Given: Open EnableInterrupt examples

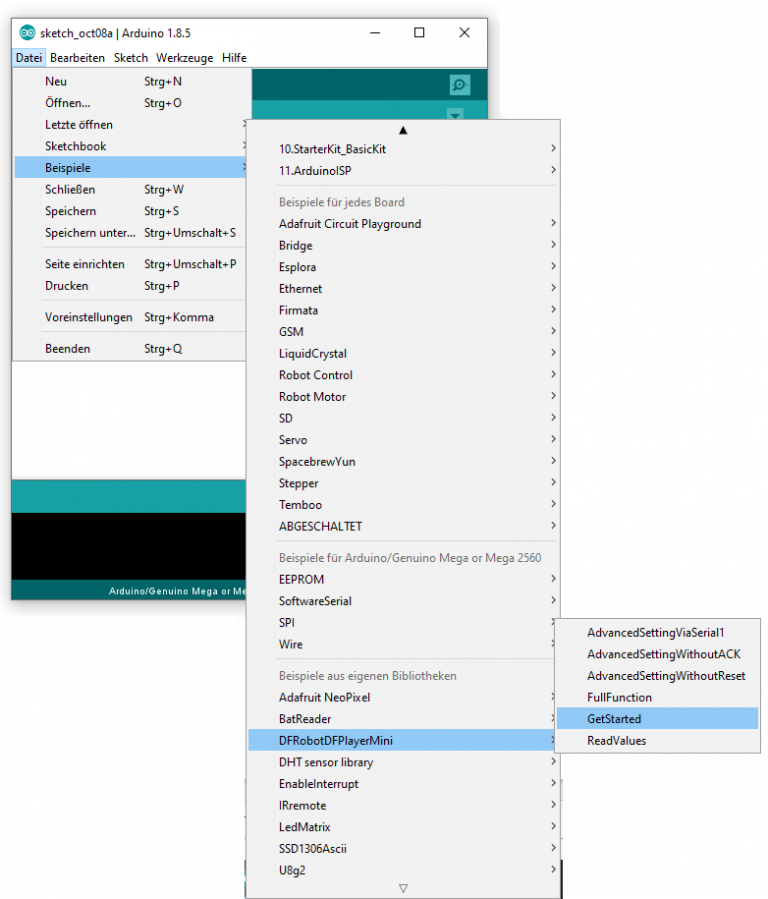Looking at the screenshot, I should coord(404,784).
